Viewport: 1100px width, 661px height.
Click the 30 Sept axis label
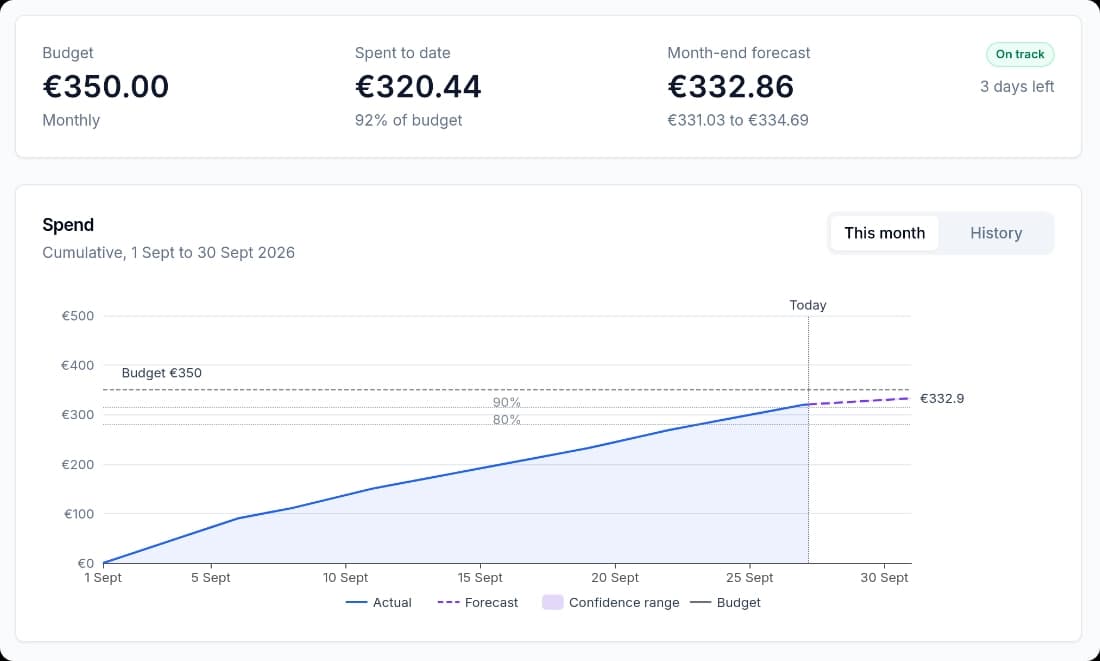tap(884, 577)
